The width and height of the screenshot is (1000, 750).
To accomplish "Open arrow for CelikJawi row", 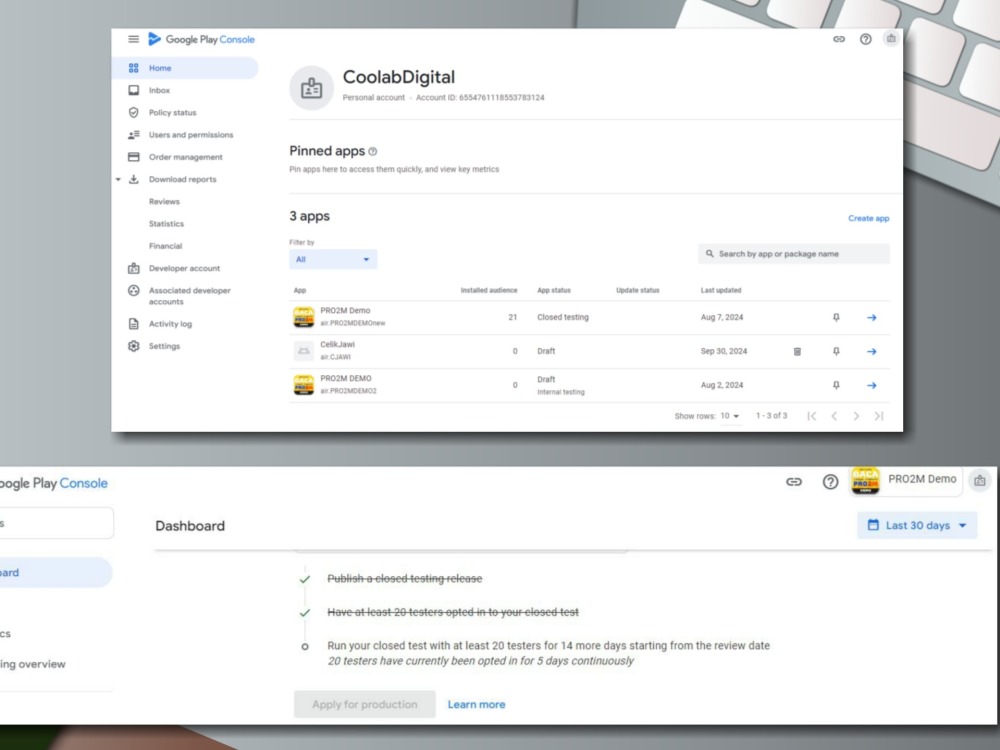I will coord(872,351).
